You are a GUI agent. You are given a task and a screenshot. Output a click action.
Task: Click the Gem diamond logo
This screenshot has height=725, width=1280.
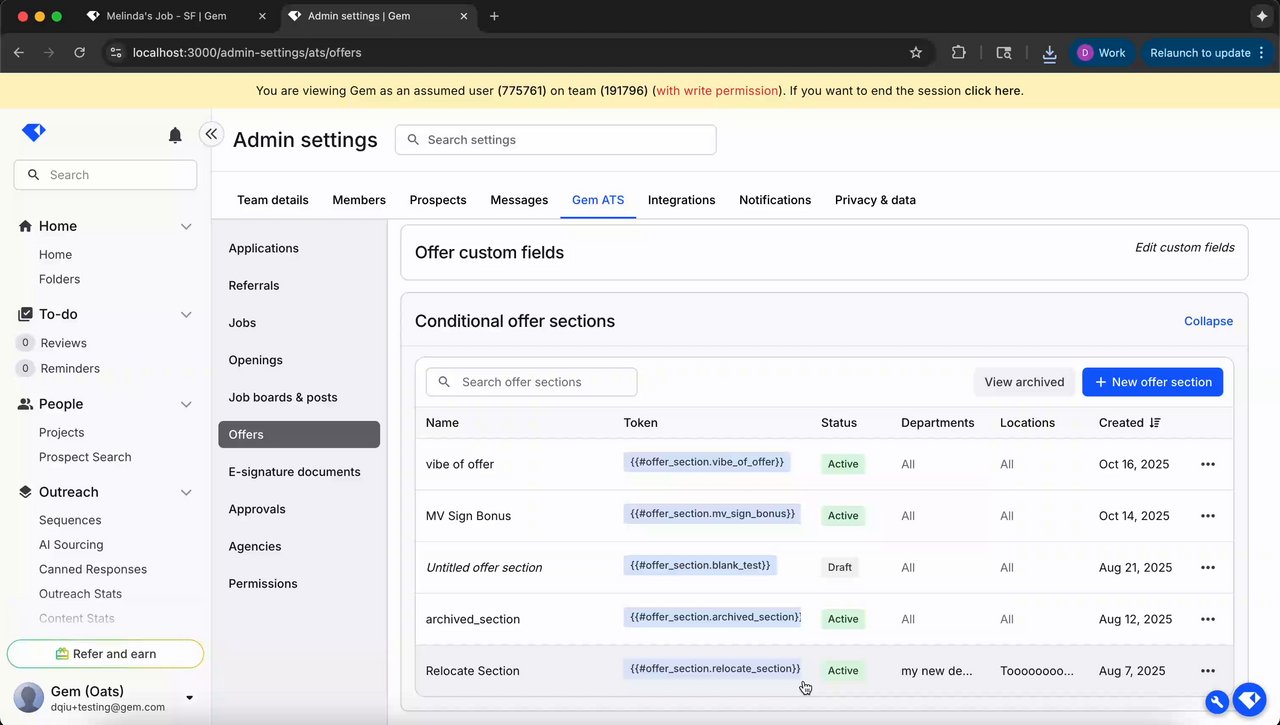(x=34, y=133)
